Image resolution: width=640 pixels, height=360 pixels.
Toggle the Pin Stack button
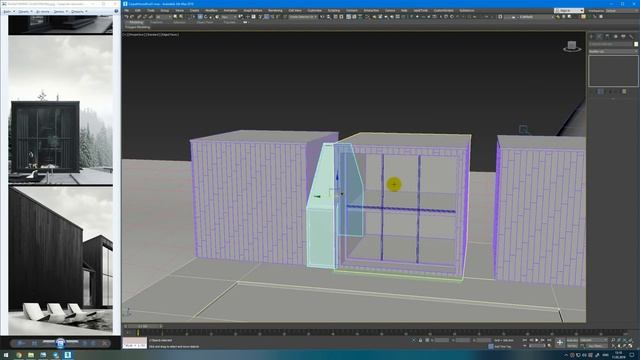click(x=592, y=92)
